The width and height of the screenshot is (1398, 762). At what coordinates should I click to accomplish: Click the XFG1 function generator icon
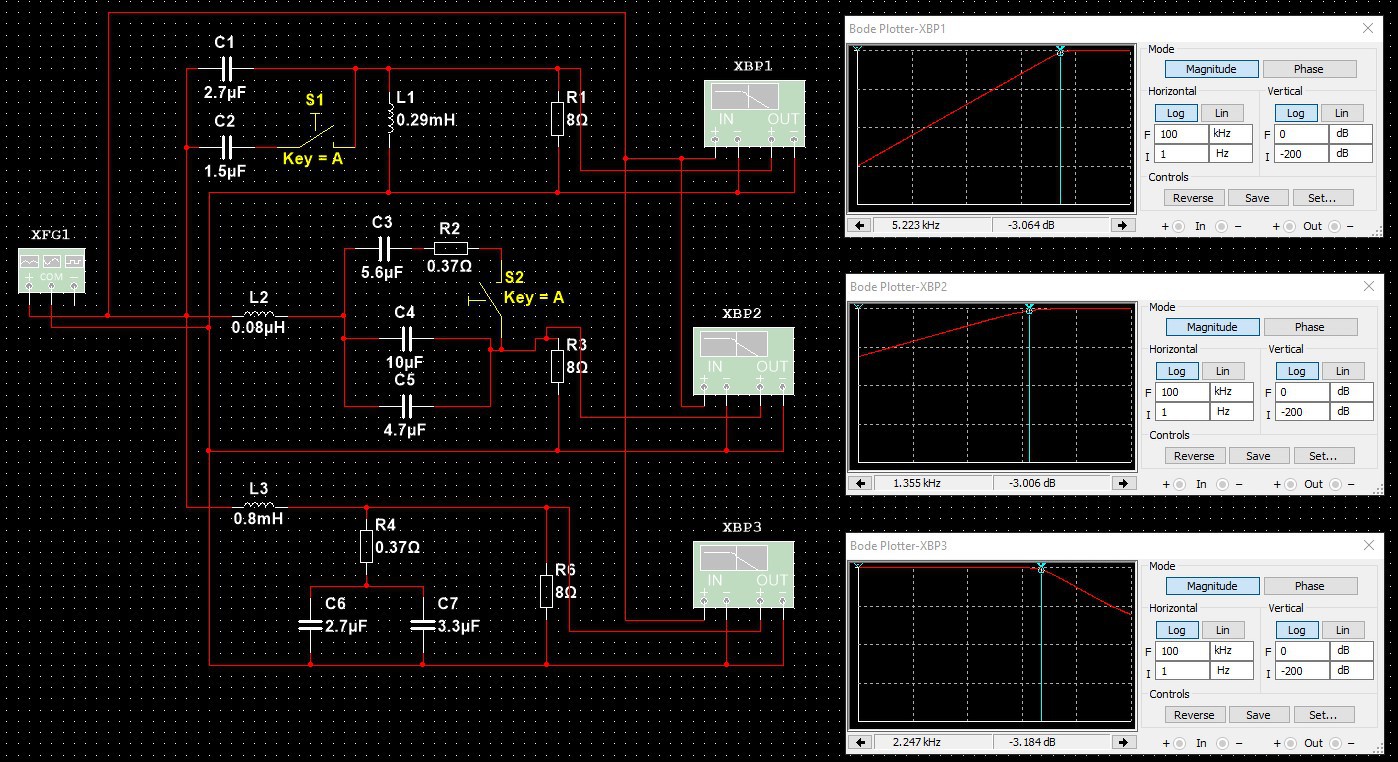50,272
